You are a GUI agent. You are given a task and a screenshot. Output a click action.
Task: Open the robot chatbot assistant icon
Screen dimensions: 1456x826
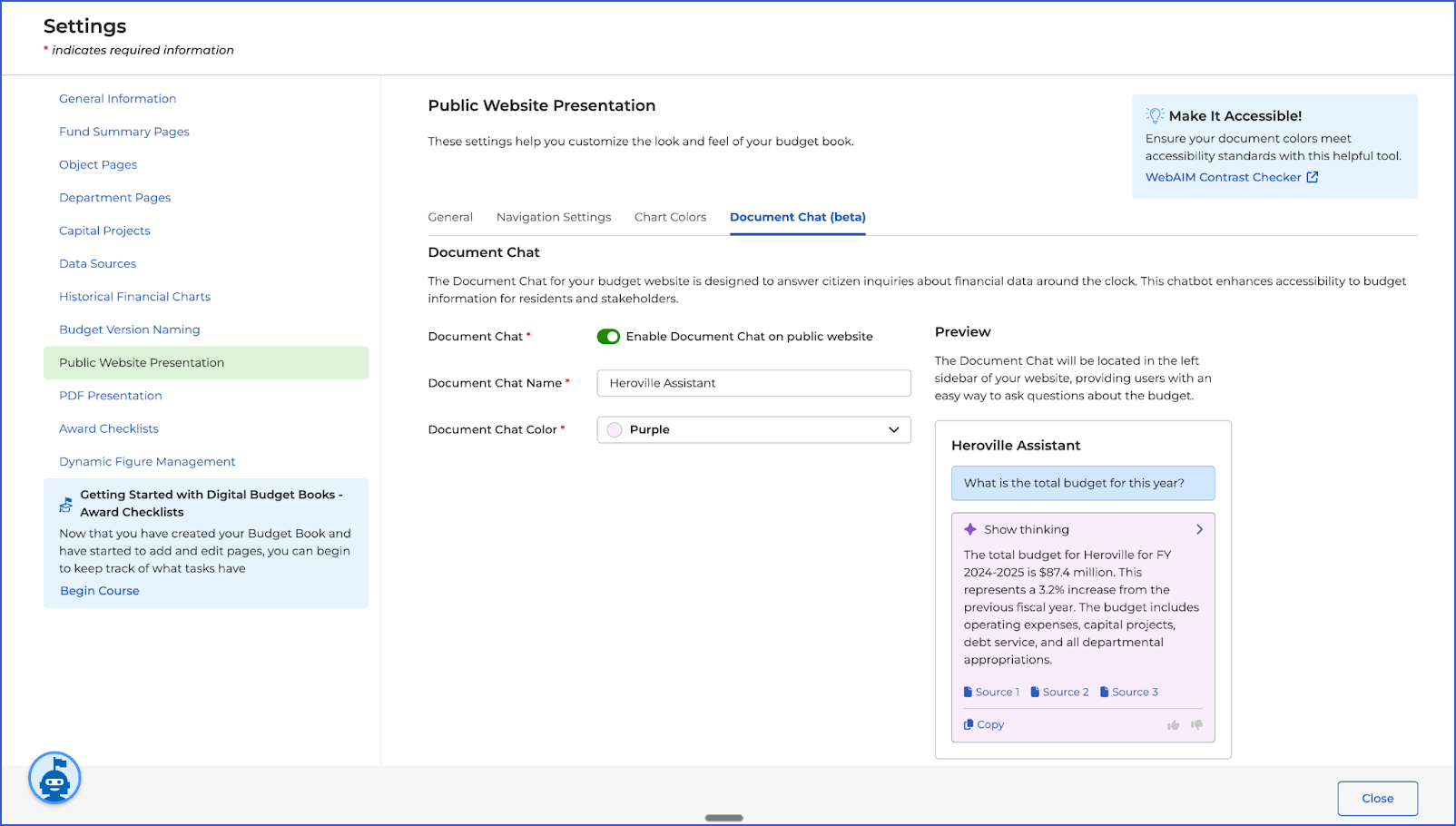coord(54,778)
